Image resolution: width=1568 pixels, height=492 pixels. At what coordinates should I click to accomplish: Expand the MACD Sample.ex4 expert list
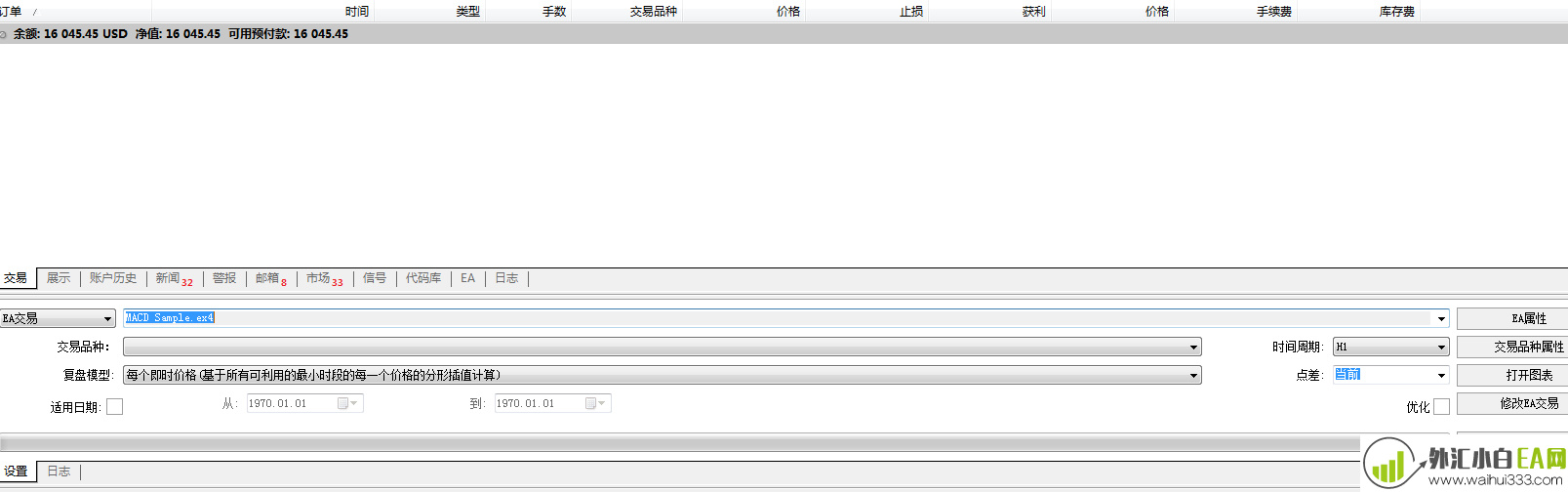pos(1441,319)
